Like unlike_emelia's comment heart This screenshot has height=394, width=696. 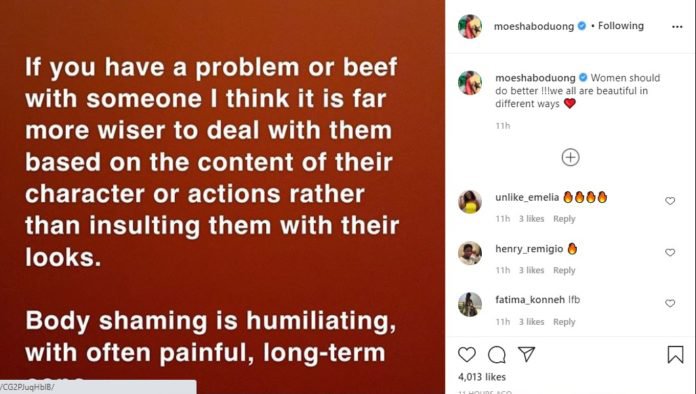670,201
